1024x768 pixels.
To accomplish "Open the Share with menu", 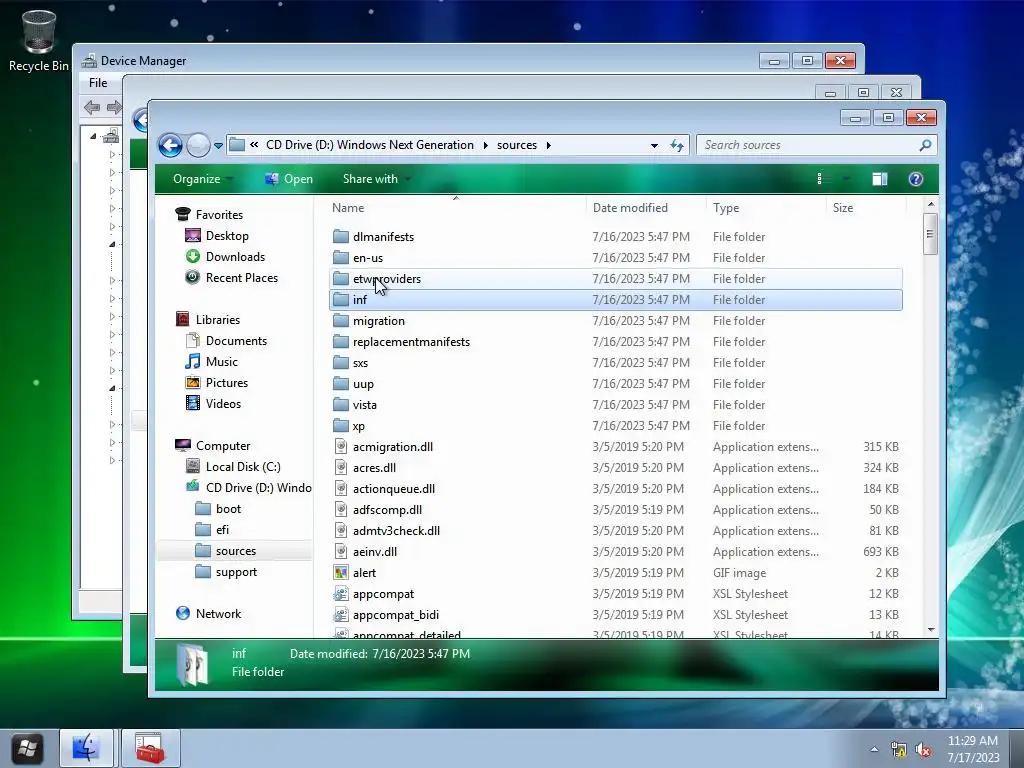I will tap(376, 179).
